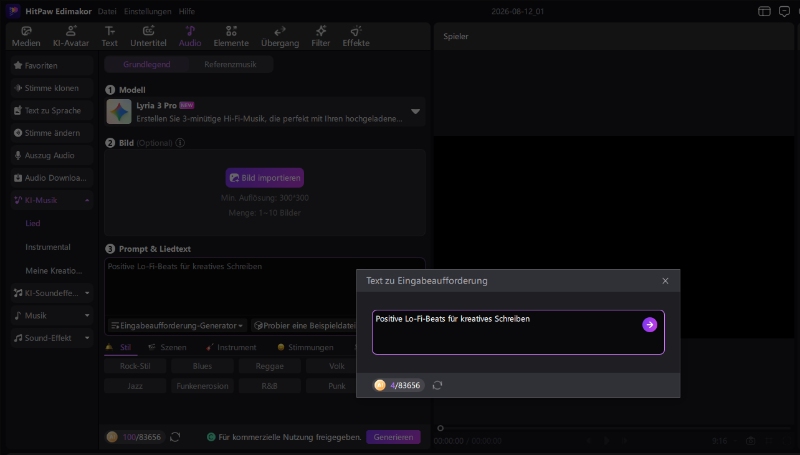The image size is (800, 455).
Task: Select the Text tool in the toolbar
Action: [109, 37]
